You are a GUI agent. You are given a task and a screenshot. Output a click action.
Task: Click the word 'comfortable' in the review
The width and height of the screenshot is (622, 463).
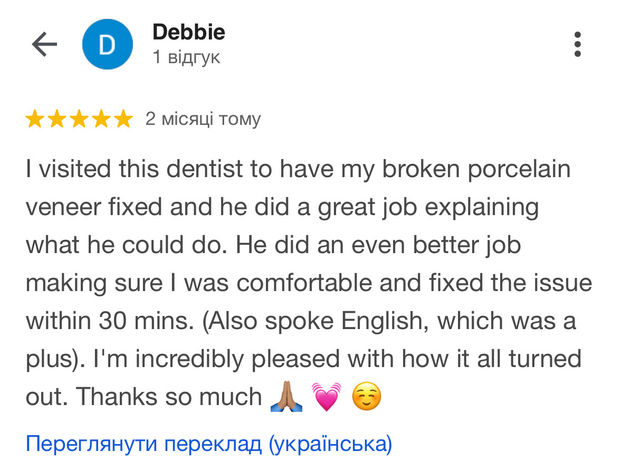304,283
